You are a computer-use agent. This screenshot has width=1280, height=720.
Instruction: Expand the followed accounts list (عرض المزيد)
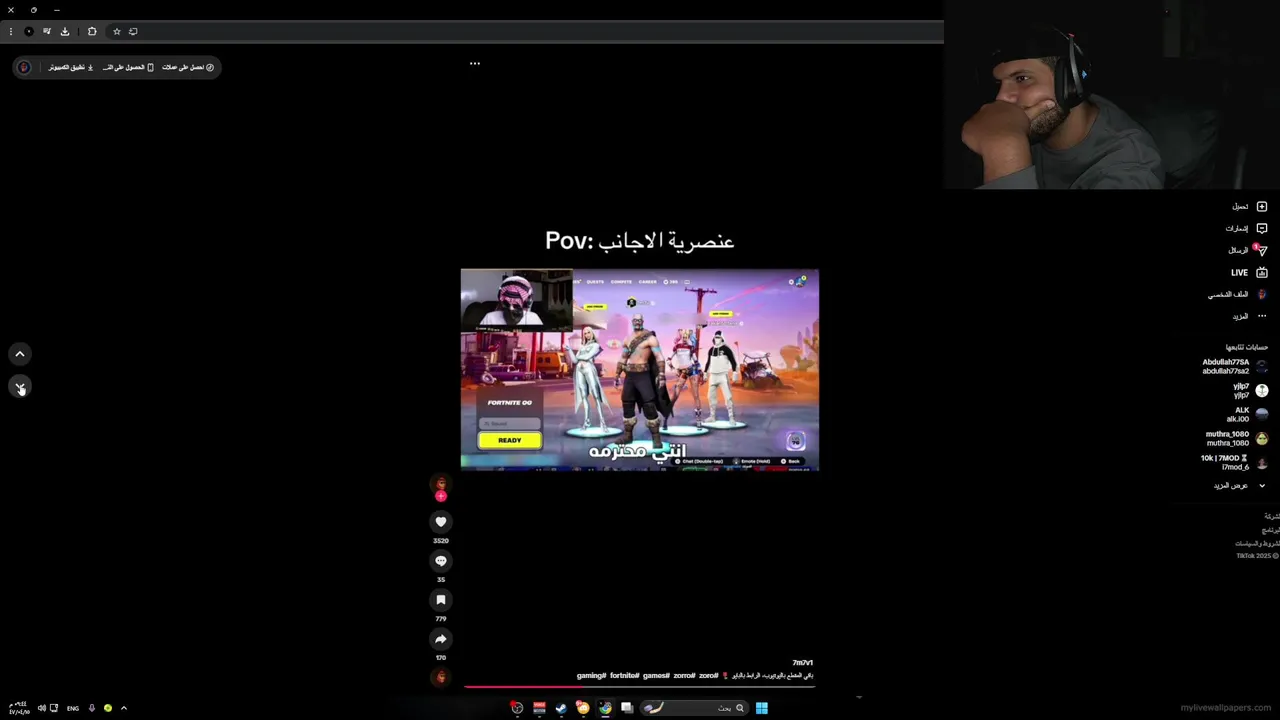coord(1240,485)
